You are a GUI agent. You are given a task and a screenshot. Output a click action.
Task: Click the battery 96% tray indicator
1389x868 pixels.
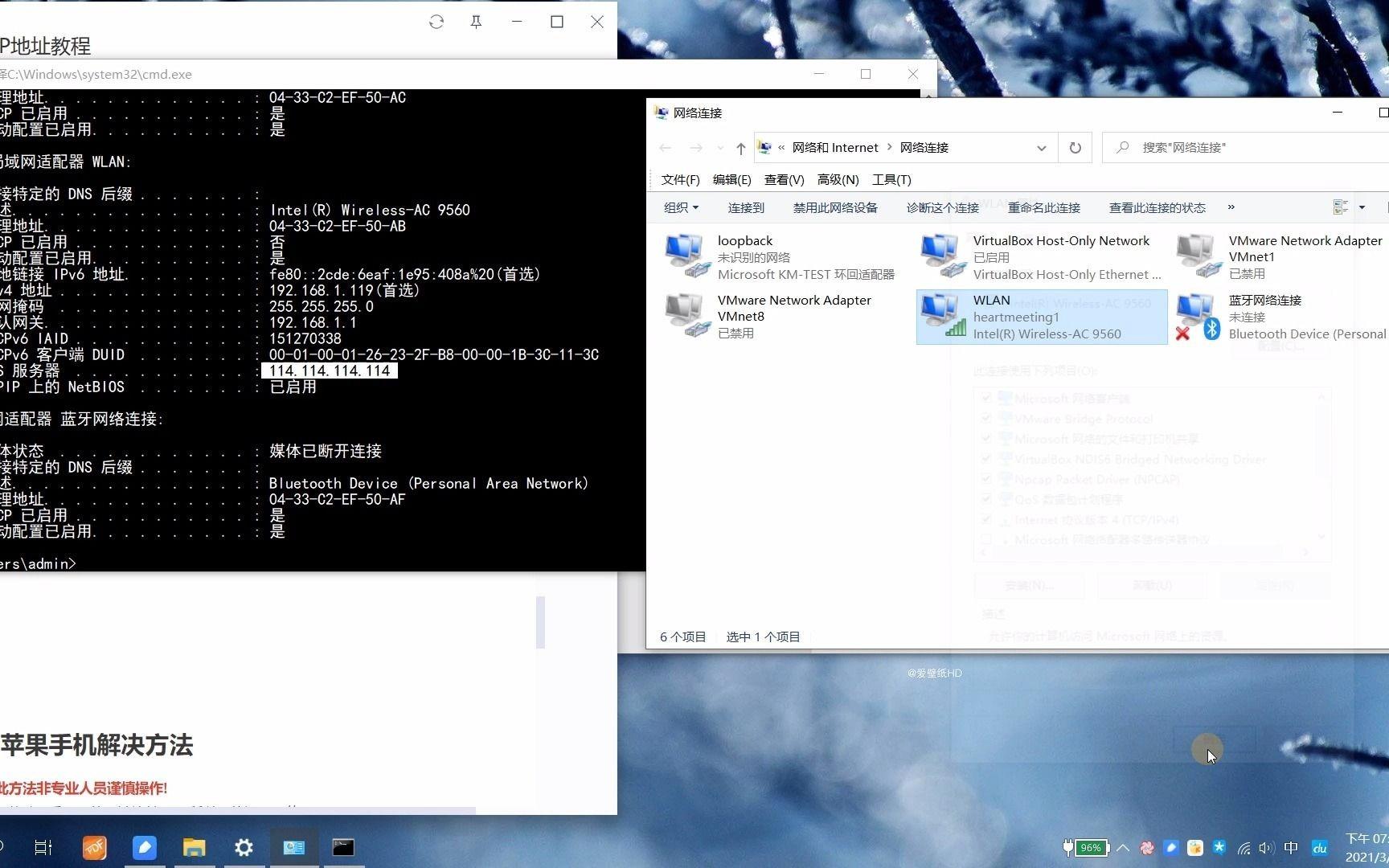1090,847
